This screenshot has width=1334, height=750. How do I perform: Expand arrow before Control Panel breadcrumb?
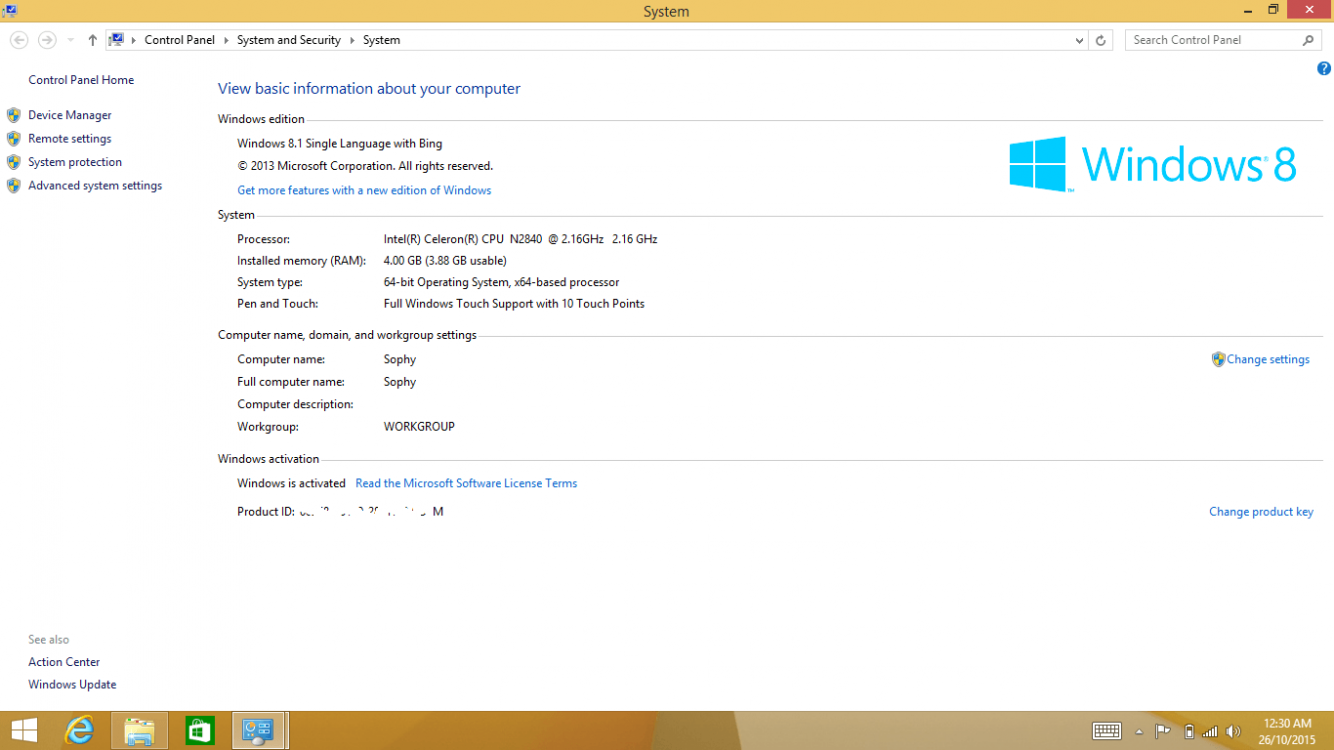tap(134, 40)
